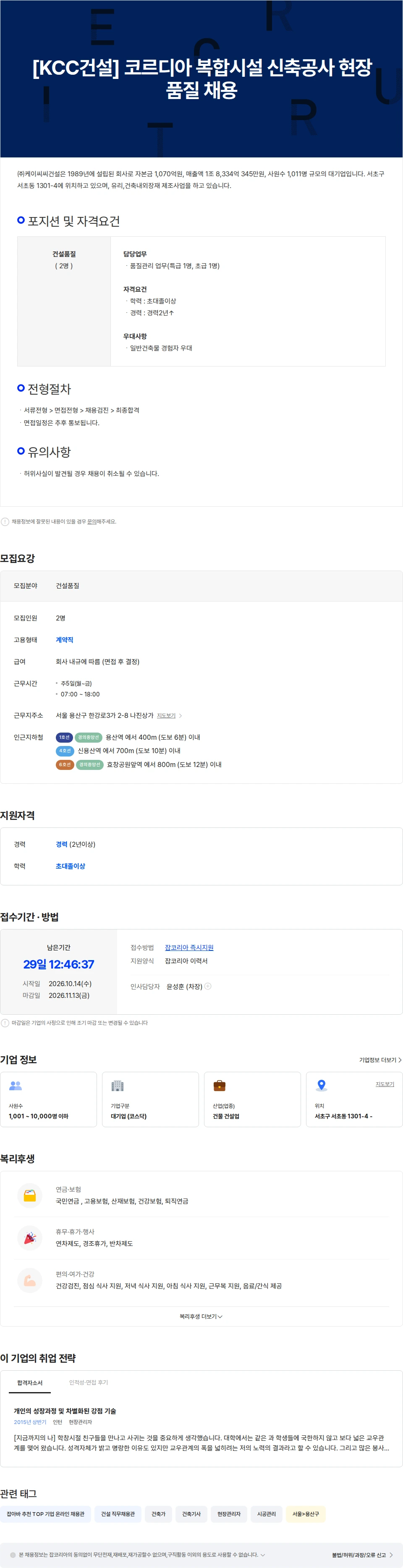The width and height of the screenshot is (403, 1568).
Task: Click the 서울 용산구 한강로3가 2-8 address
Action: [x=105, y=716]
